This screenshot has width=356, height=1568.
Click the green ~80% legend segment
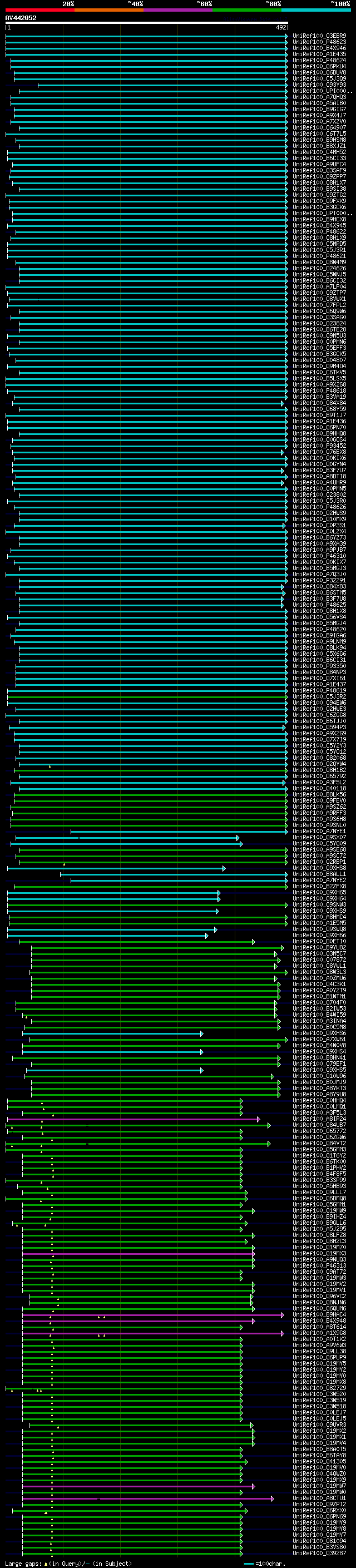[x=247, y=10]
